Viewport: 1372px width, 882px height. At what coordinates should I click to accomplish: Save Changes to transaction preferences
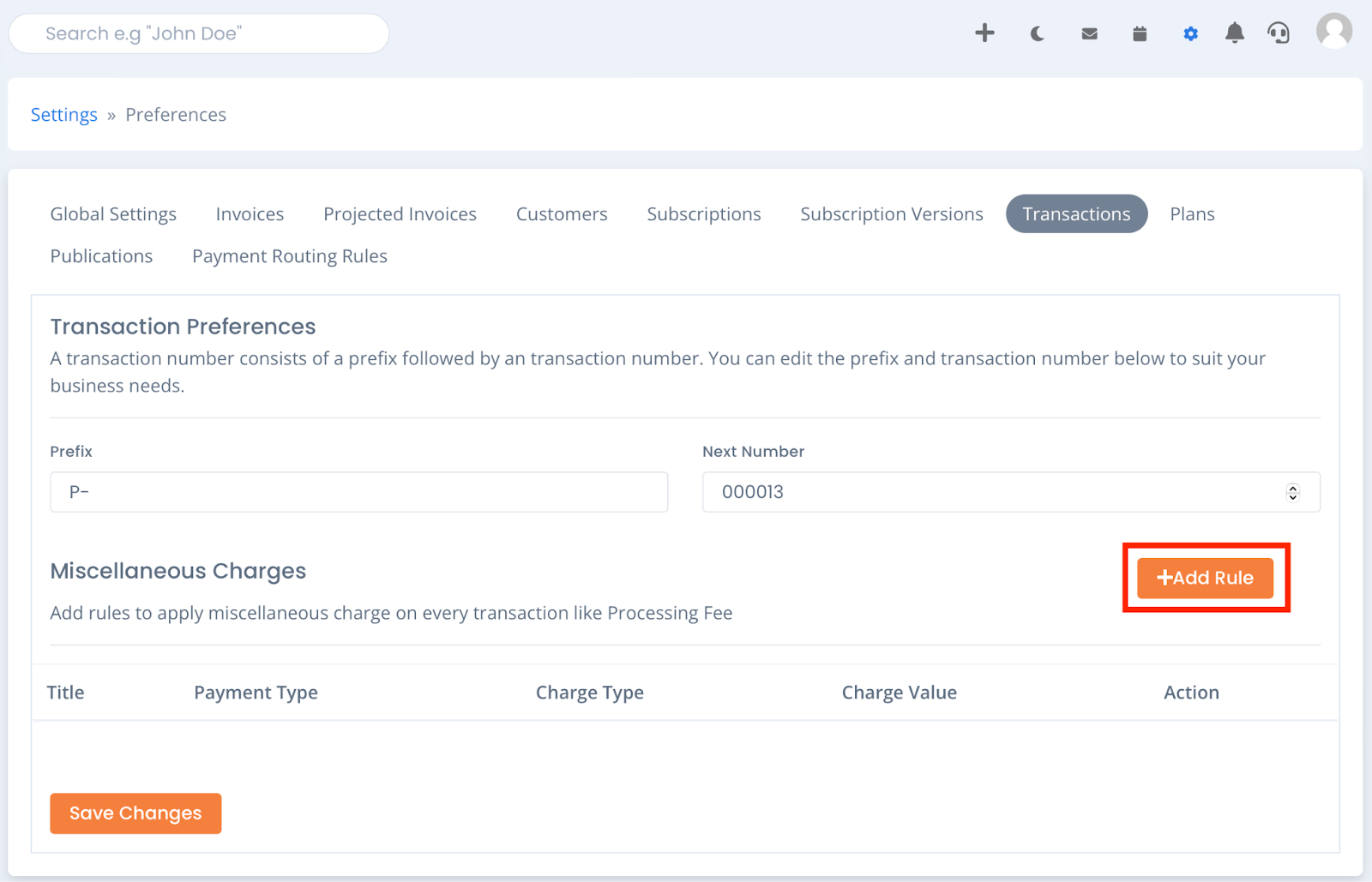(135, 813)
